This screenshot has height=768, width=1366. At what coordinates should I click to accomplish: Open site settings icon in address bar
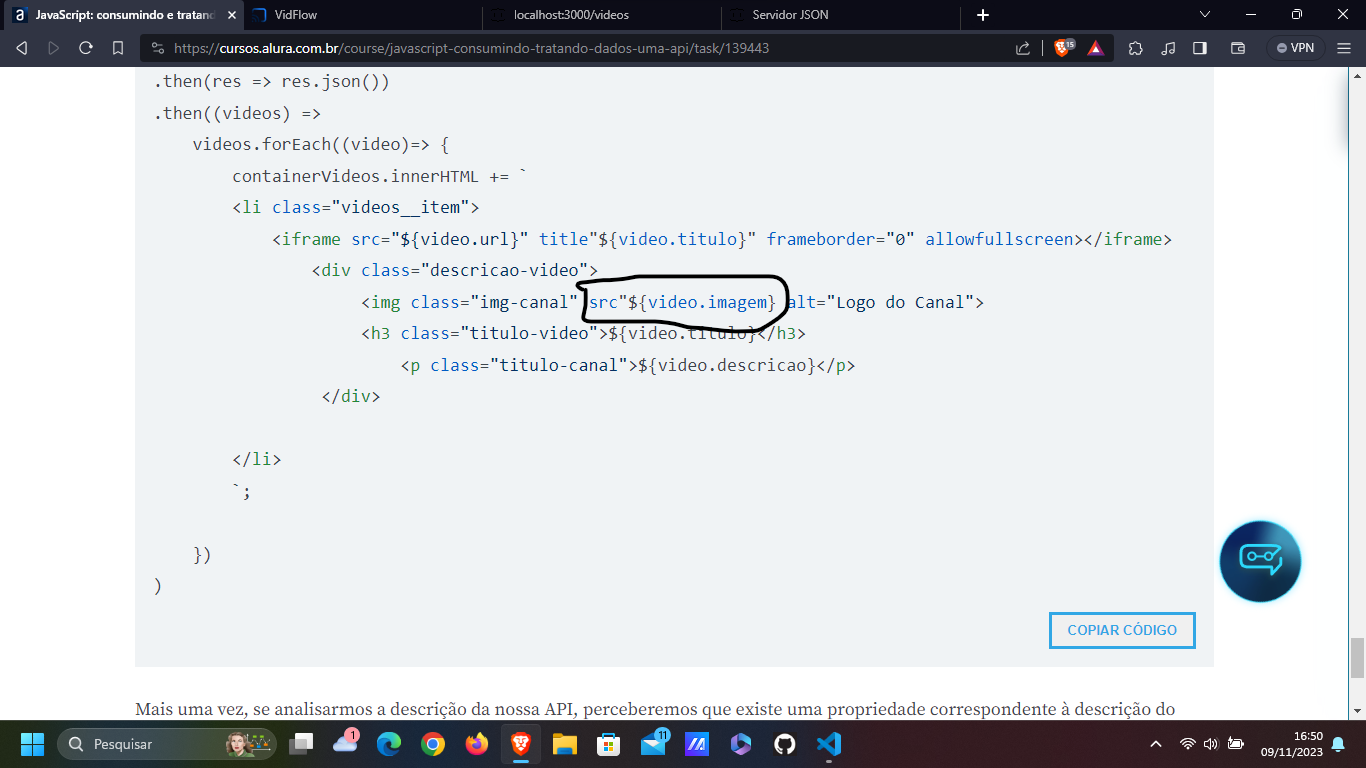157,48
